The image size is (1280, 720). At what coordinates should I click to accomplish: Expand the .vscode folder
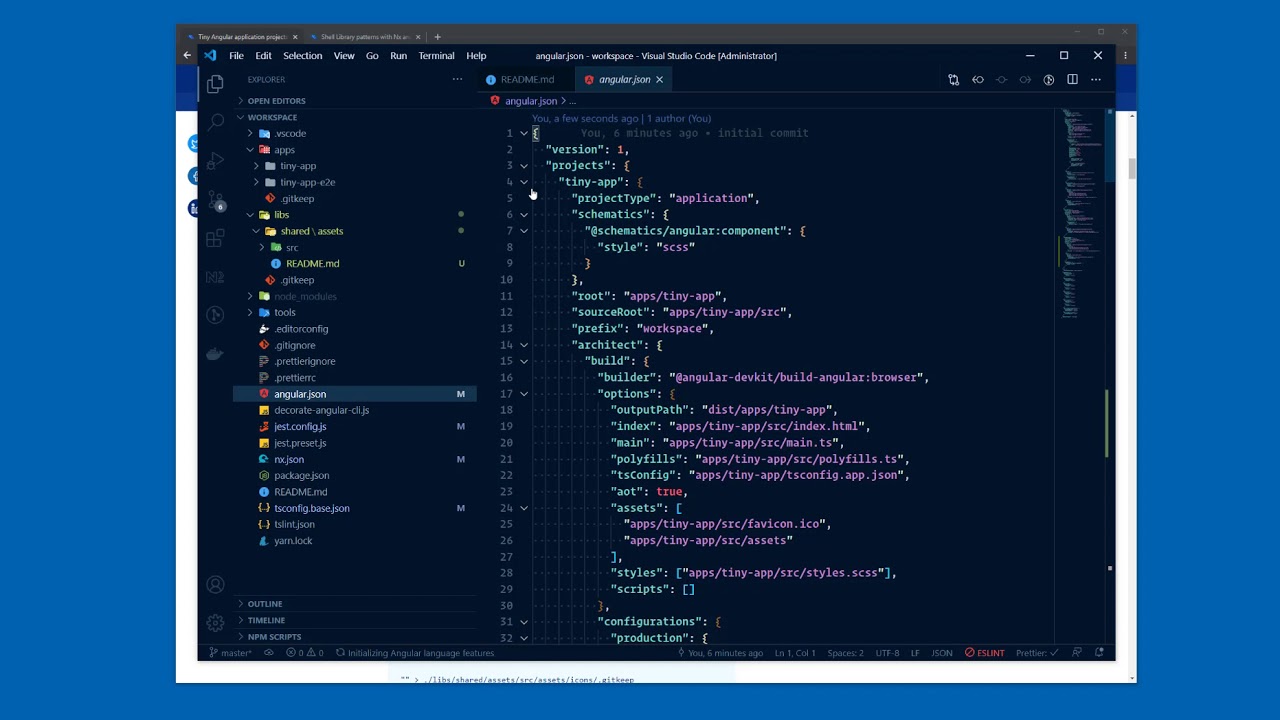point(290,133)
